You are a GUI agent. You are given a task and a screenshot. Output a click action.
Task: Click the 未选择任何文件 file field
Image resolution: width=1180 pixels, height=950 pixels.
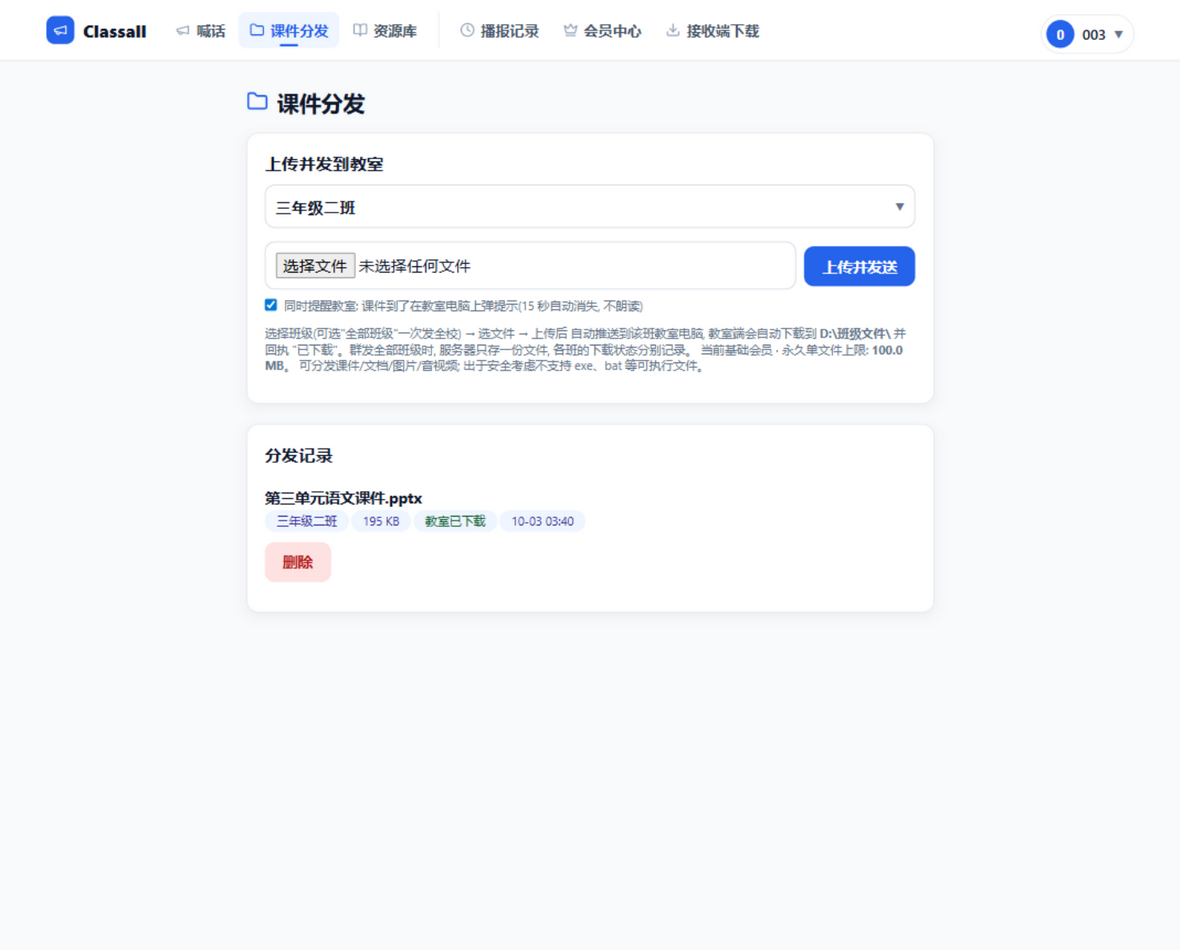click(530, 266)
